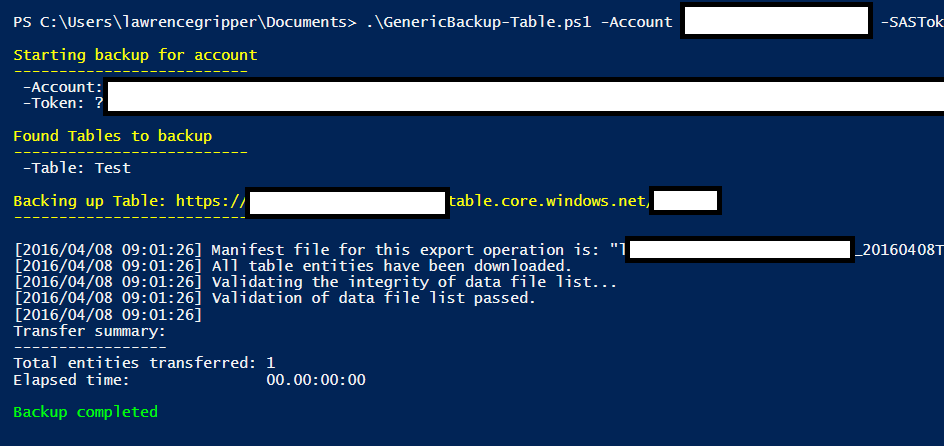Image resolution: width=944 pixels, height=446 pixels.
Task: Click the "Found Tables to backup" heading
Action: point(112,136)
